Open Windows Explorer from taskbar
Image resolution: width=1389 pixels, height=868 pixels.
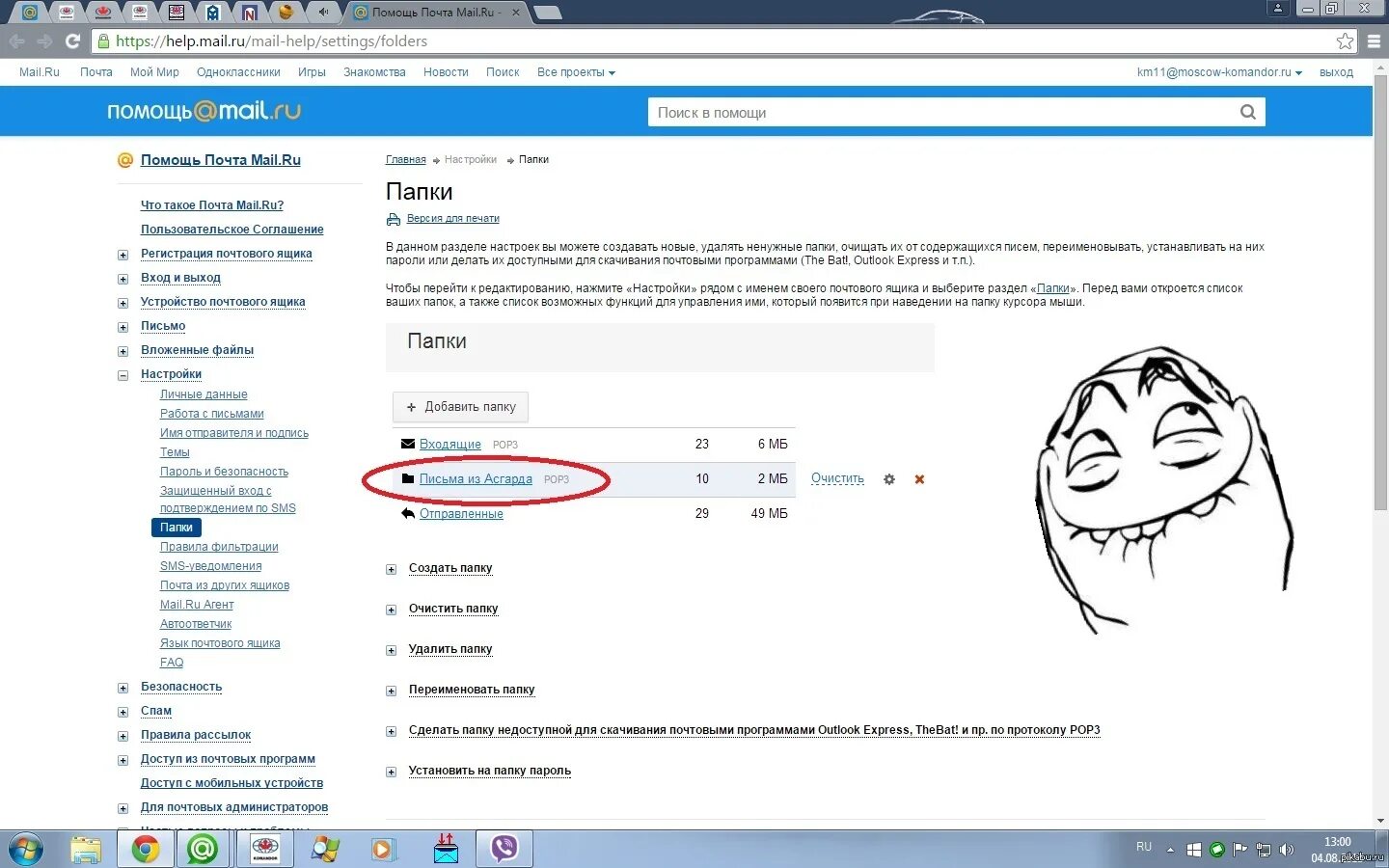click(86, 849)
